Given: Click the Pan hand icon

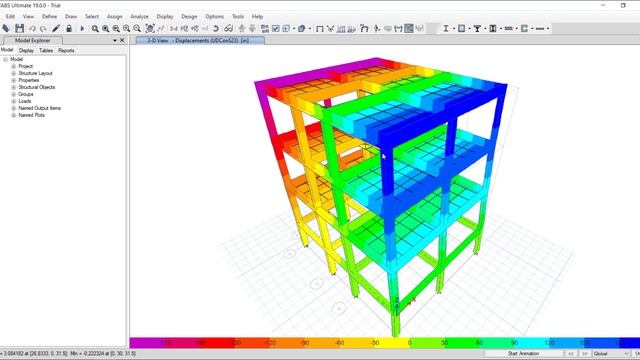Looking at the screenshot, I should [x=150, y=29].
